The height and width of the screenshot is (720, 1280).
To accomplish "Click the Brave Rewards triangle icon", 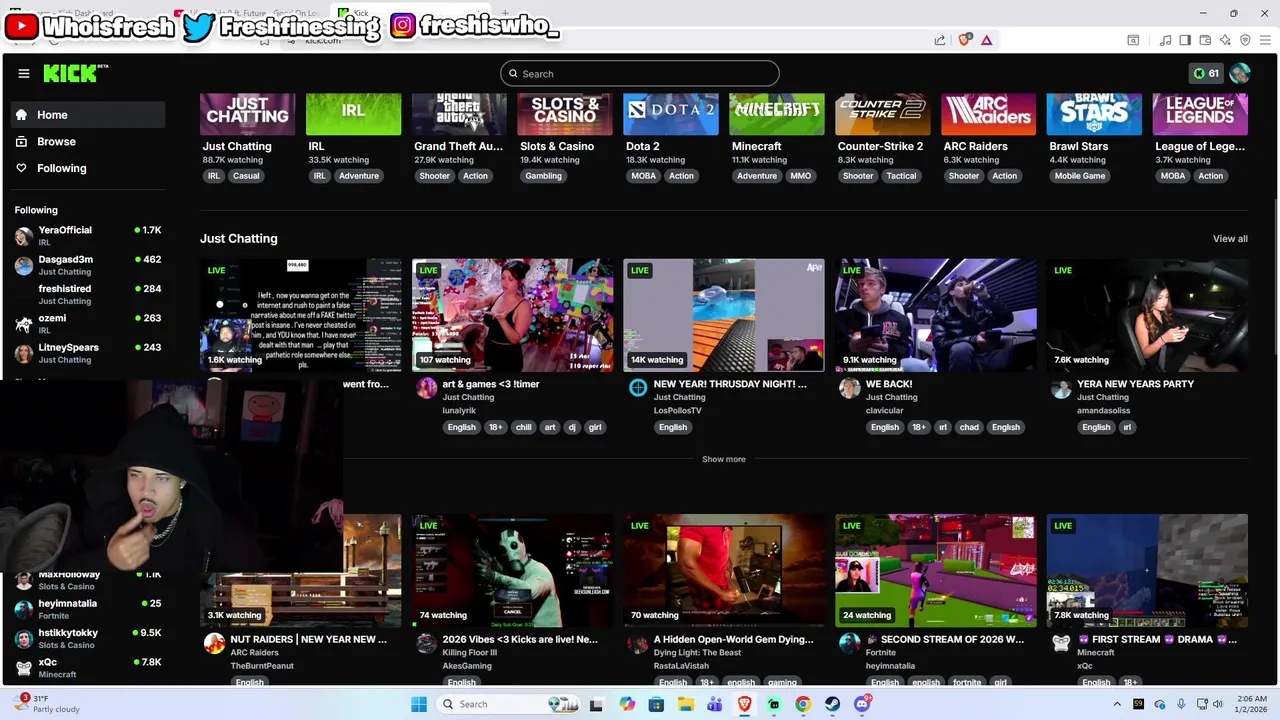I will coord(986,40).
